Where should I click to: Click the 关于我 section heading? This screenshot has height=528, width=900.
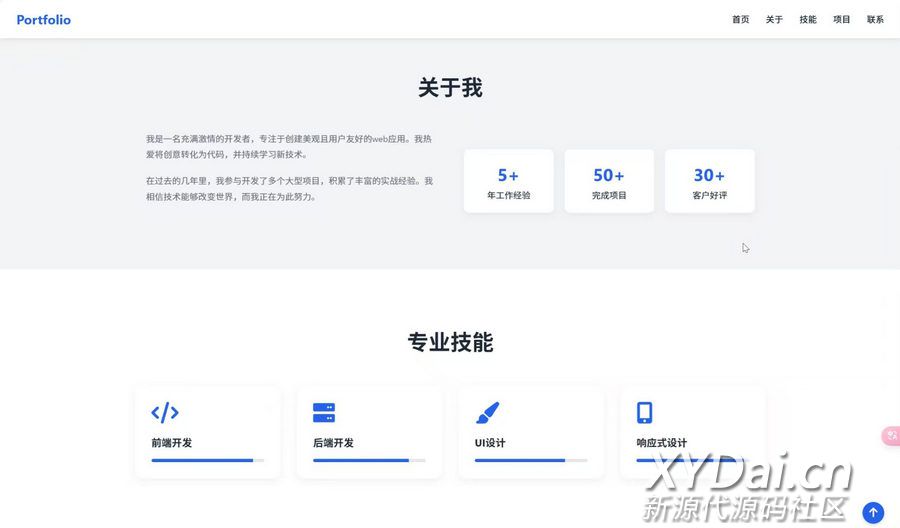tap(450, 88)
